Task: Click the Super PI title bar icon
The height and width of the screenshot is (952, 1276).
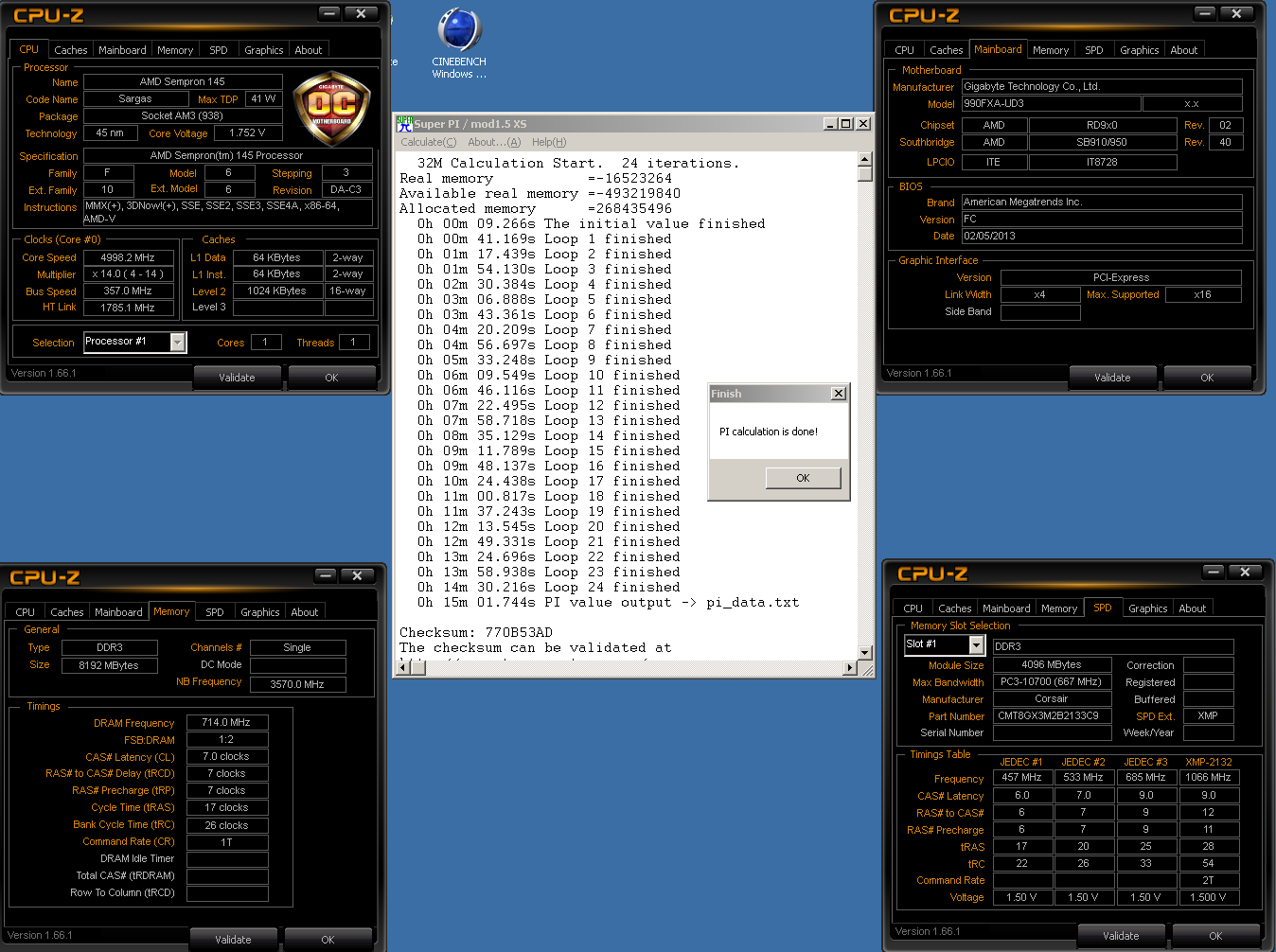Action: 405,124
